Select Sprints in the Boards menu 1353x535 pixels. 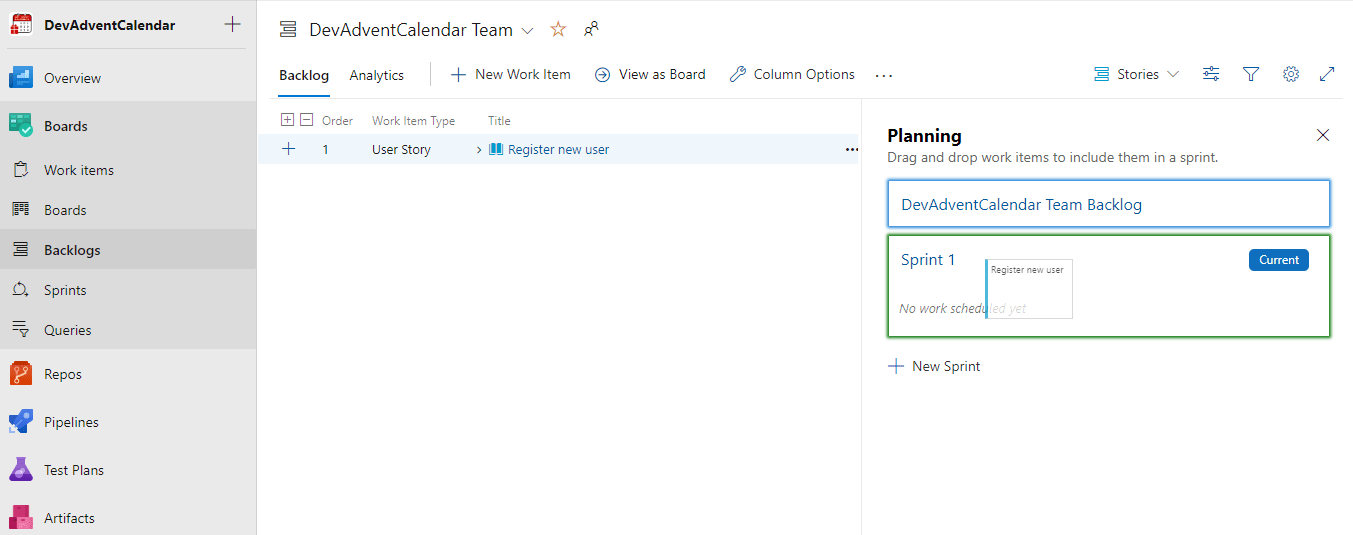pos(65,290)
